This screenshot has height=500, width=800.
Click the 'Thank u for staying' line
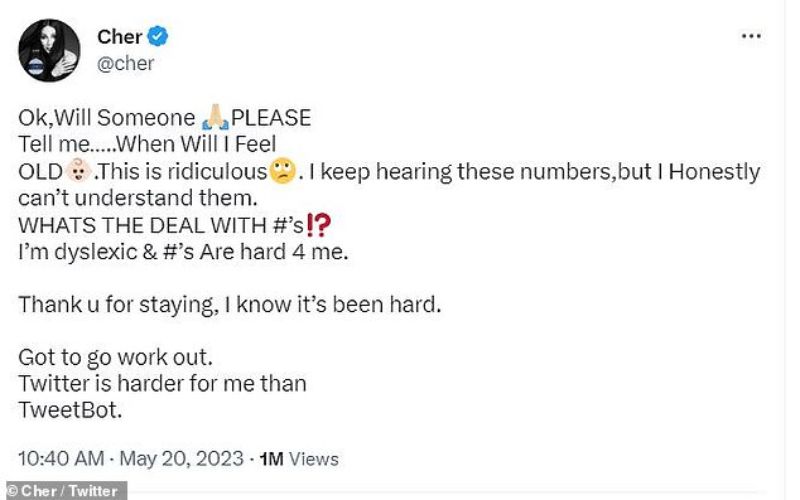pyautogui.click(x=228, y=305)
